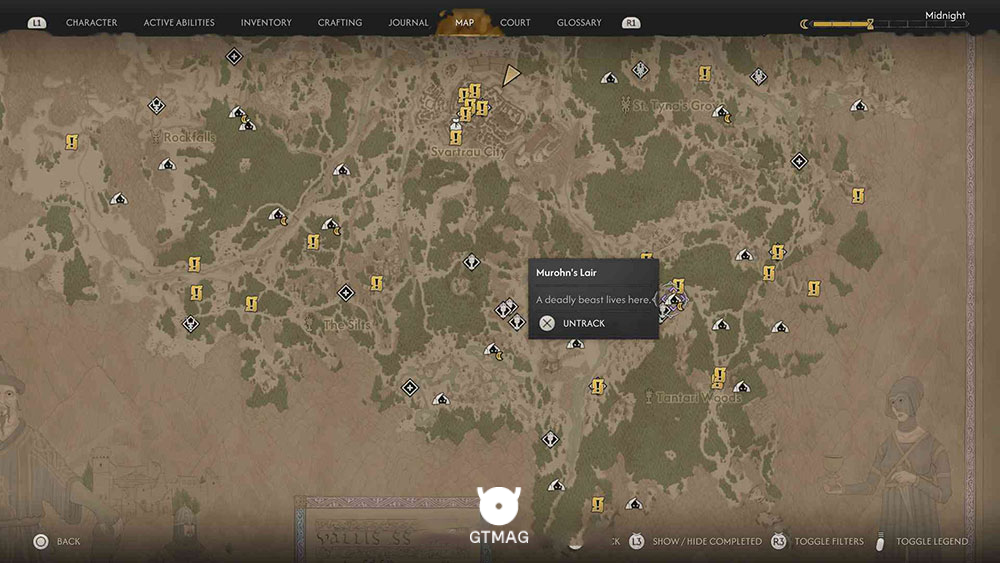1000x563 pixels.
Task: Select the top-left diamond marker above the western forest
Action: pyautogui.click(x=234, y=57)
